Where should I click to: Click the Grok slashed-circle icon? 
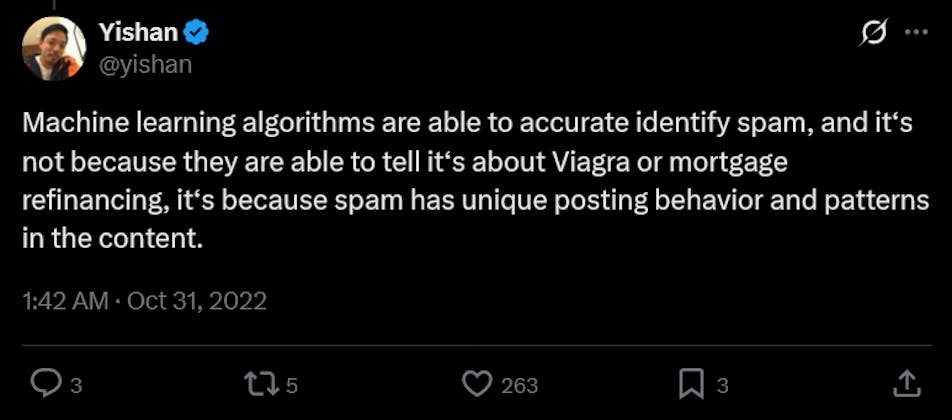[x=872, y=33]
